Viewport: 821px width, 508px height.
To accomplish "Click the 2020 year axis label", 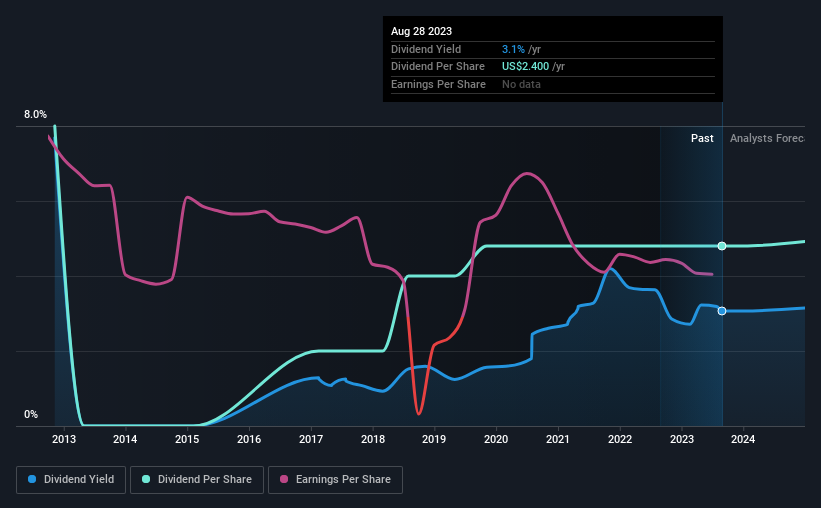I will pyautogui.click(x=496, y=439).
